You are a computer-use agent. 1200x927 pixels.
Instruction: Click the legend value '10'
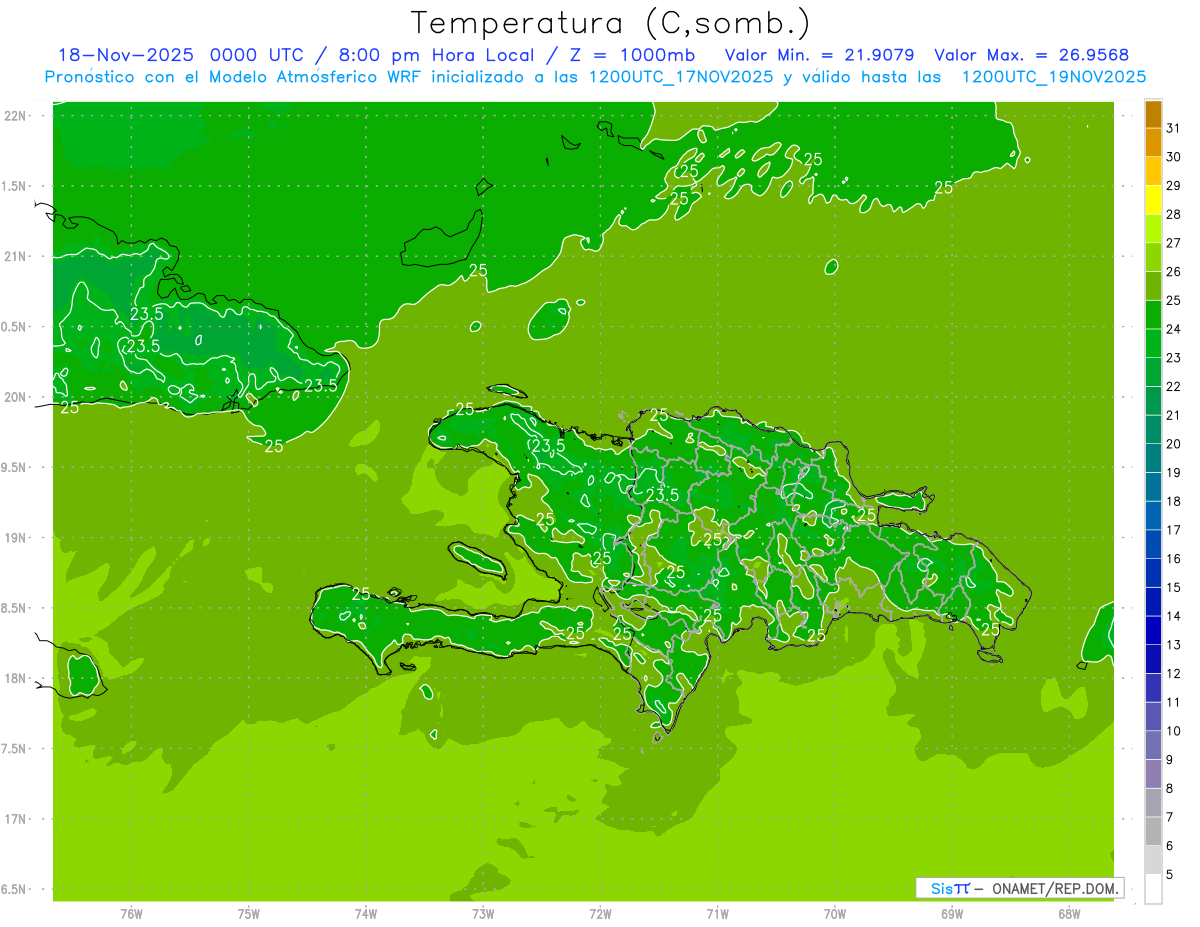(x=1174, y=731)
